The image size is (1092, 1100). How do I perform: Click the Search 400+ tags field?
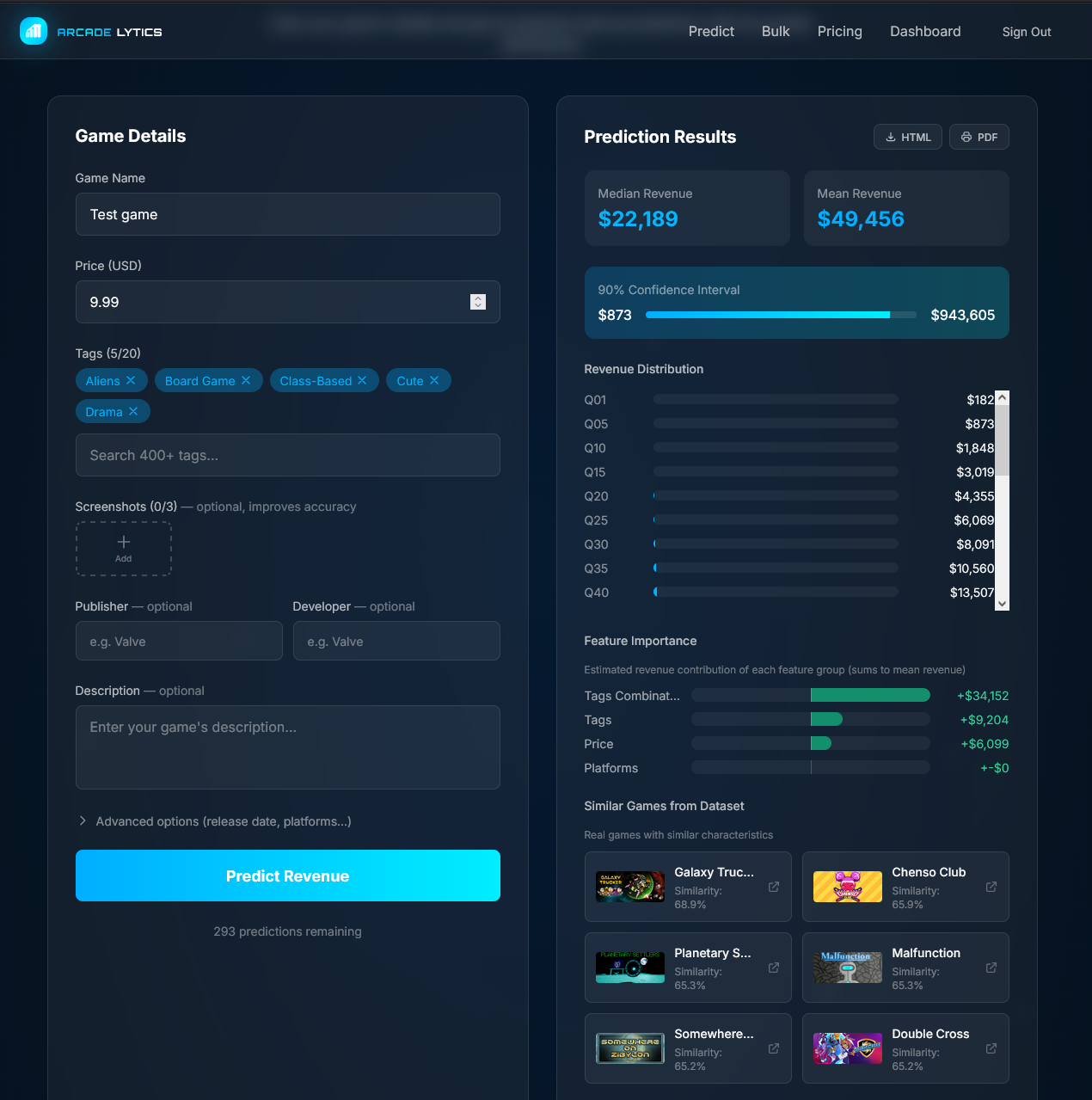click(x=288, y=455)
